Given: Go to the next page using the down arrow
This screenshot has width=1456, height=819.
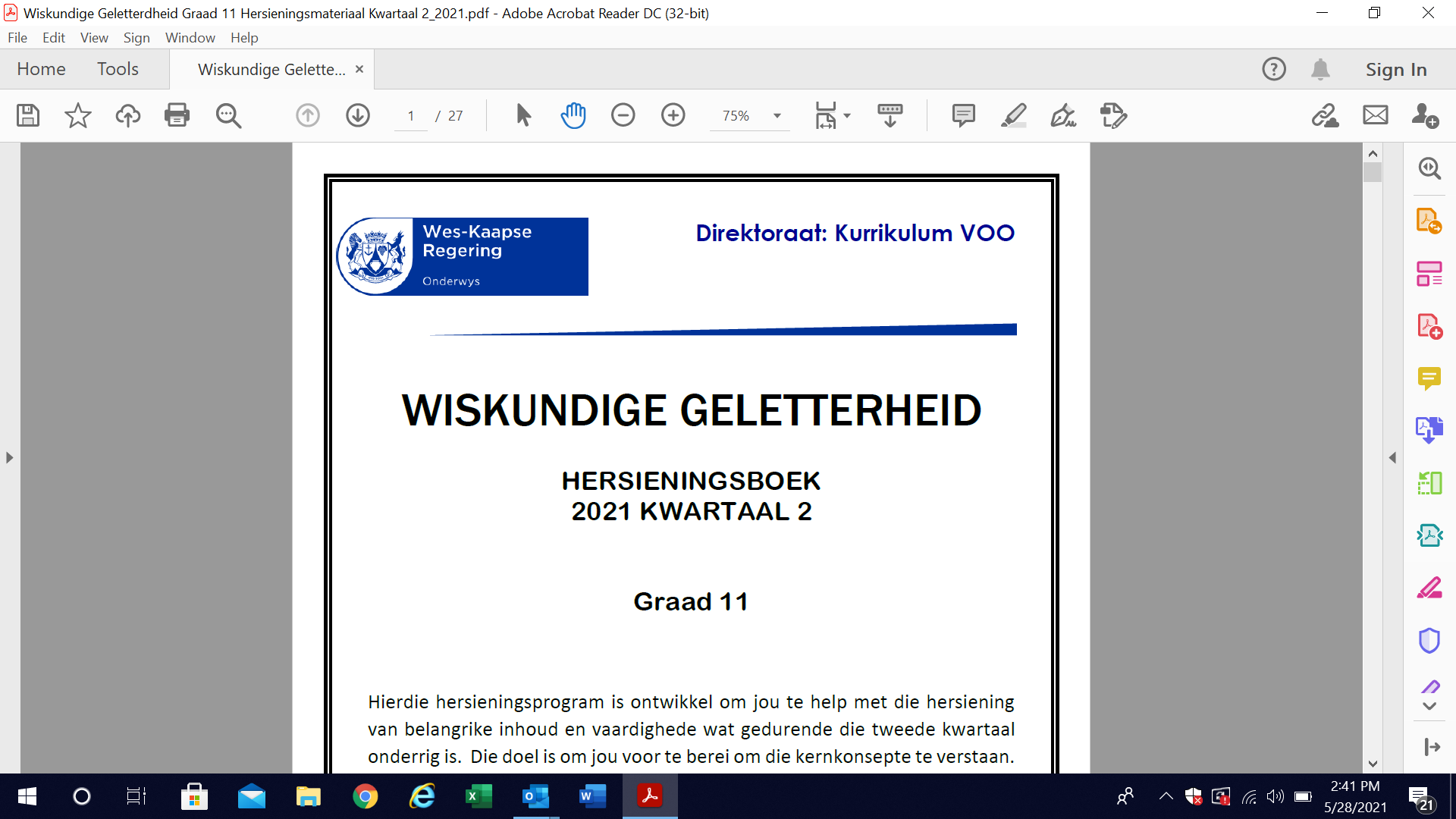Looking at the screenshot, I should click(358, 115).
